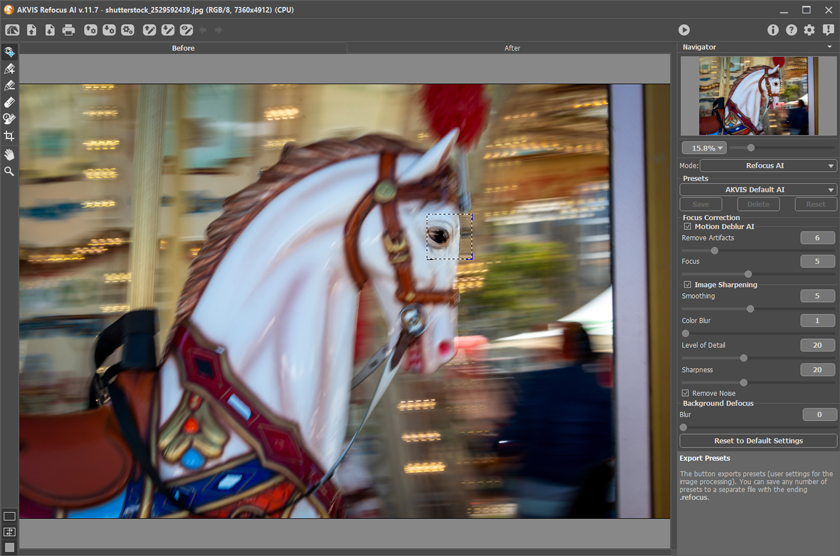This screenshot has height=556, width=840.
Task: Click the Level of Detail value field
Action: [817, 345]
